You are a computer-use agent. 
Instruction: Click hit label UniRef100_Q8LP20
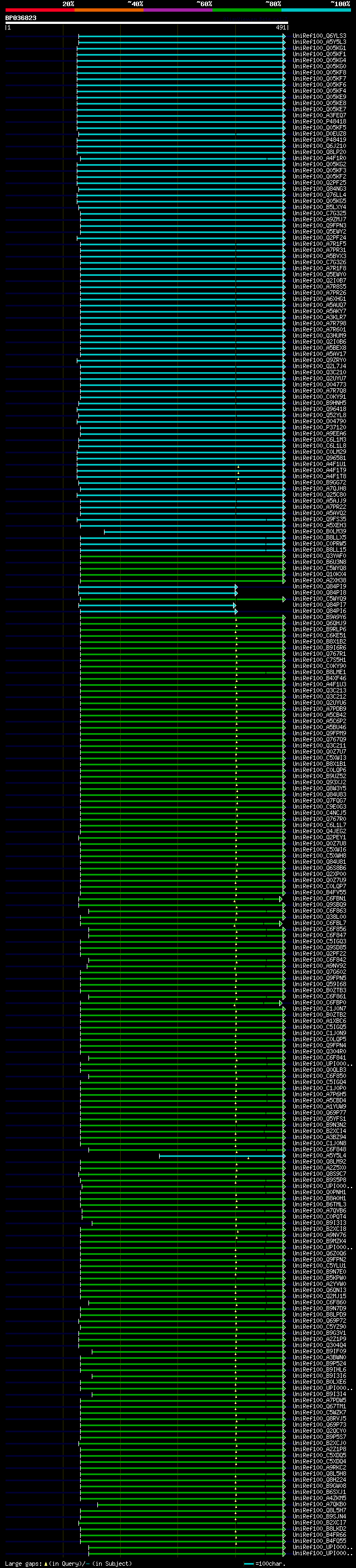pos(319,152)
